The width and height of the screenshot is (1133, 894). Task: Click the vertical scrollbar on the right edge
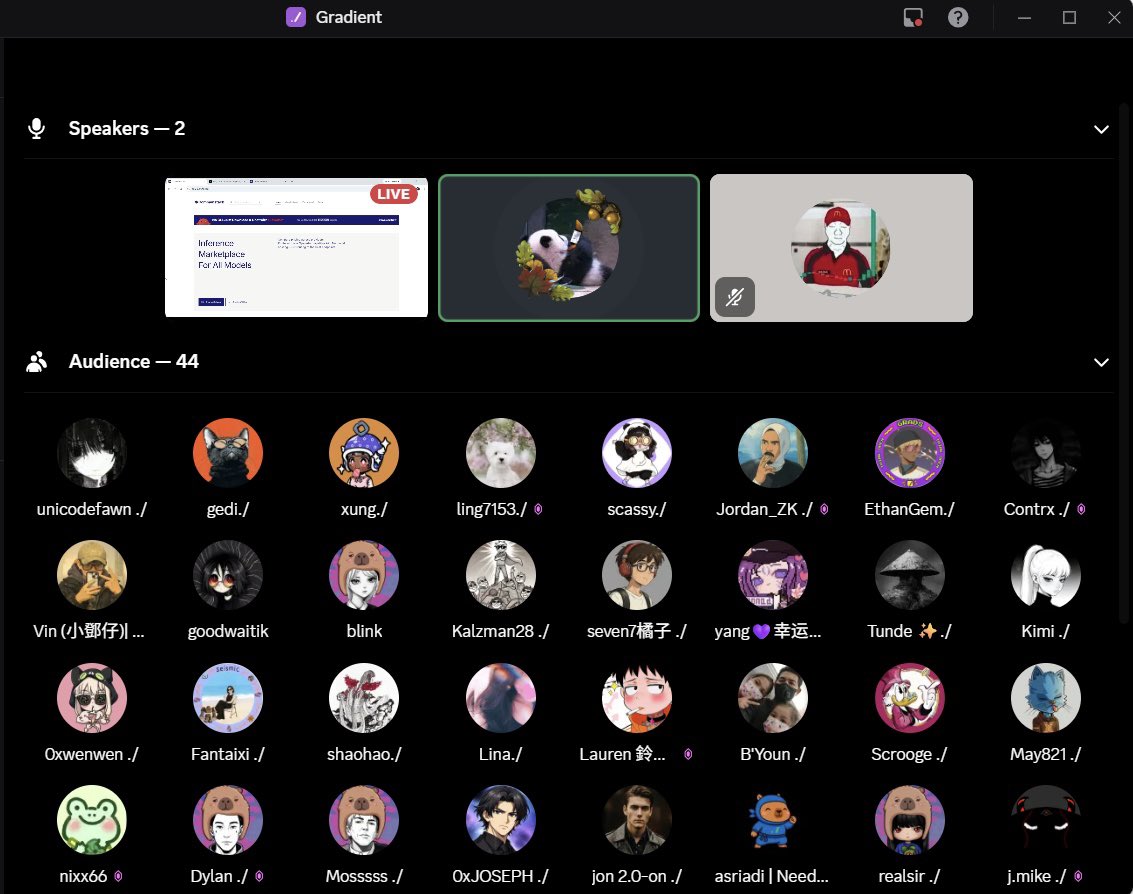tap(1124, 361)
